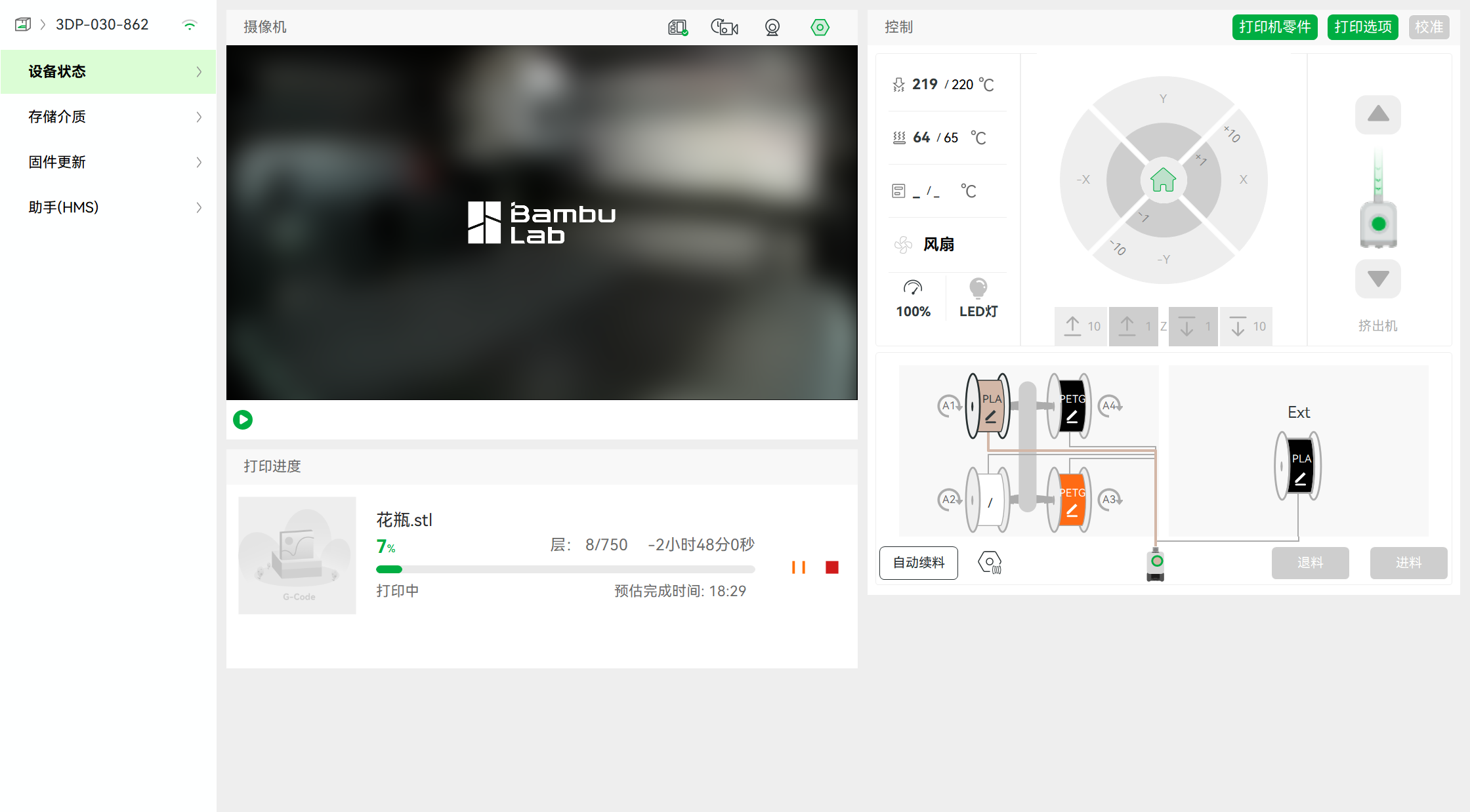Screen dimensions: 1470x812
Task: Pause the current print job
Action: (x=799, y=567)
